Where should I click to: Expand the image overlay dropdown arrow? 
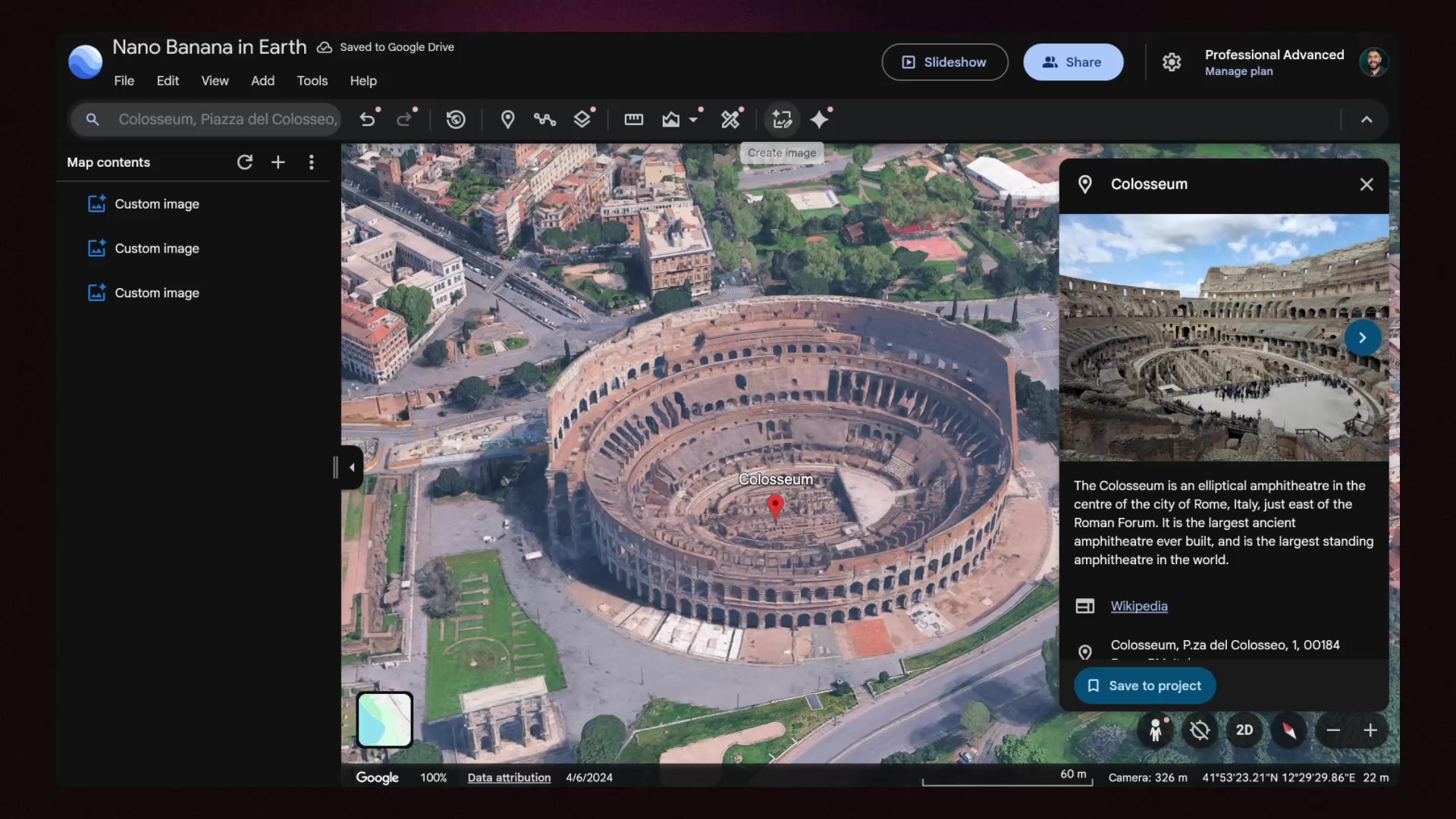[693, 119]
